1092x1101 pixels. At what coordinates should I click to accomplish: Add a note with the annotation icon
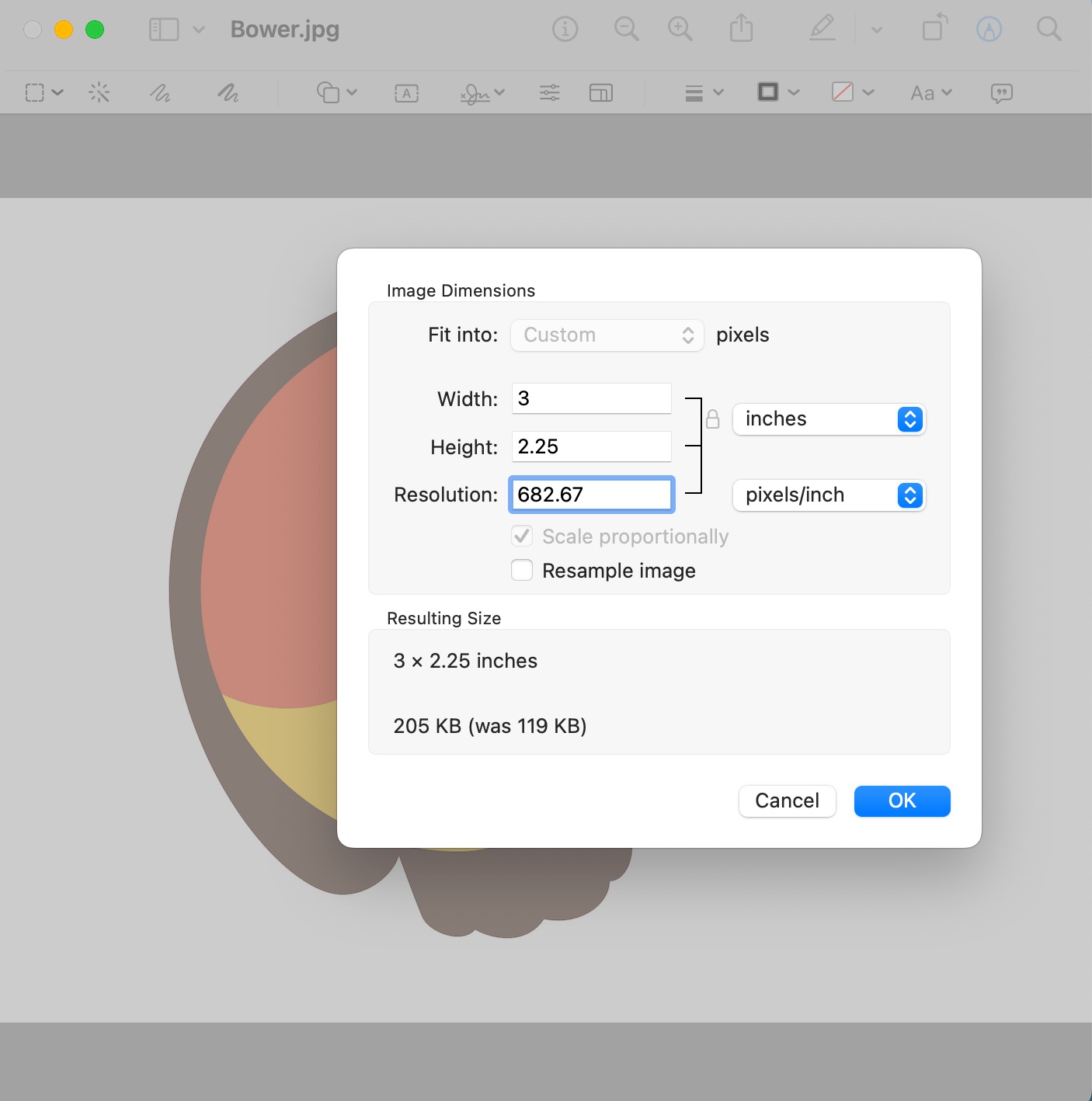point(1001,92)
